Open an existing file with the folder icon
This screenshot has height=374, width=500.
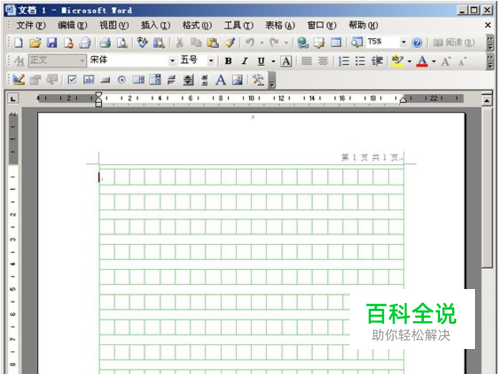(x=35, y=43)
